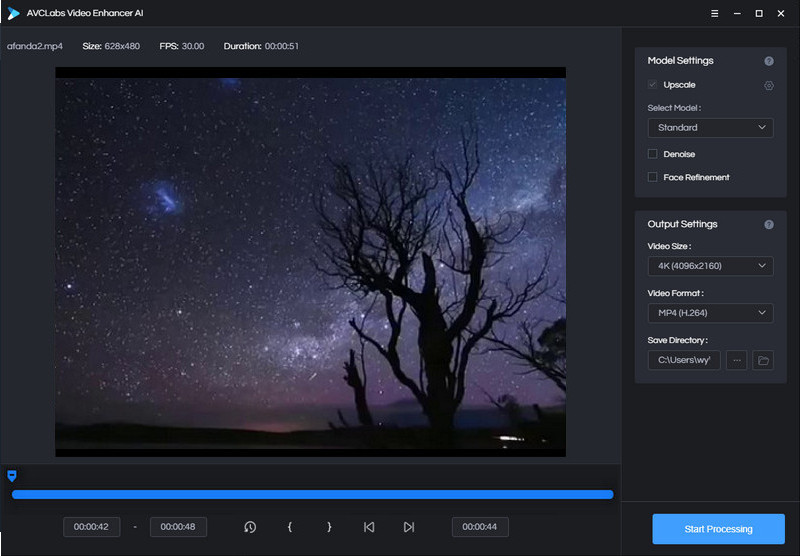Screen dimensions: 800x556
Task: Click trim start time field 00:00:42
Action: click(x=91, y=527)
